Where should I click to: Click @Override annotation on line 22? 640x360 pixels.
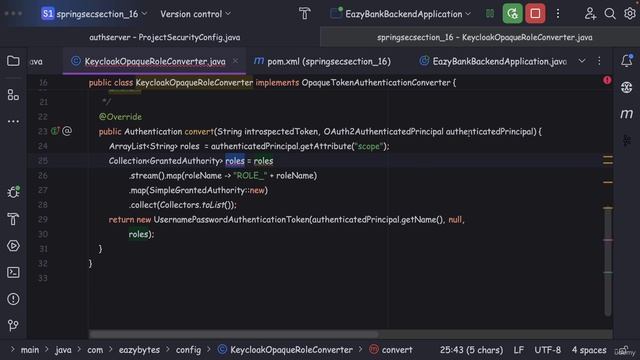[120, 117]
